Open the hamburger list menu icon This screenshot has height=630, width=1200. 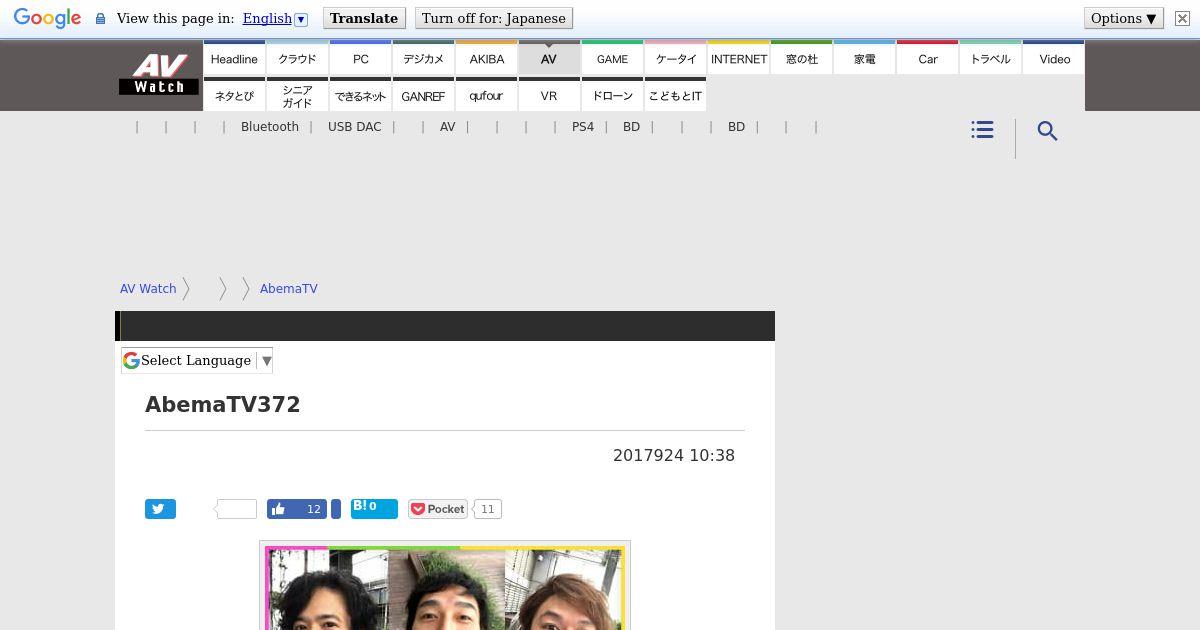tap(982, 130)
